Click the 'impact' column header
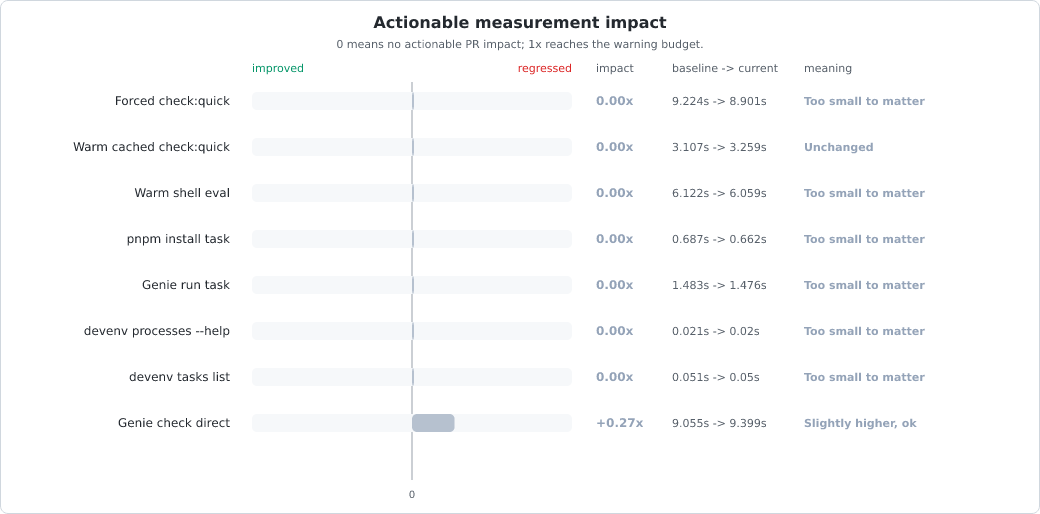This screenshot has height=514, width=1040. coord(615,68)
